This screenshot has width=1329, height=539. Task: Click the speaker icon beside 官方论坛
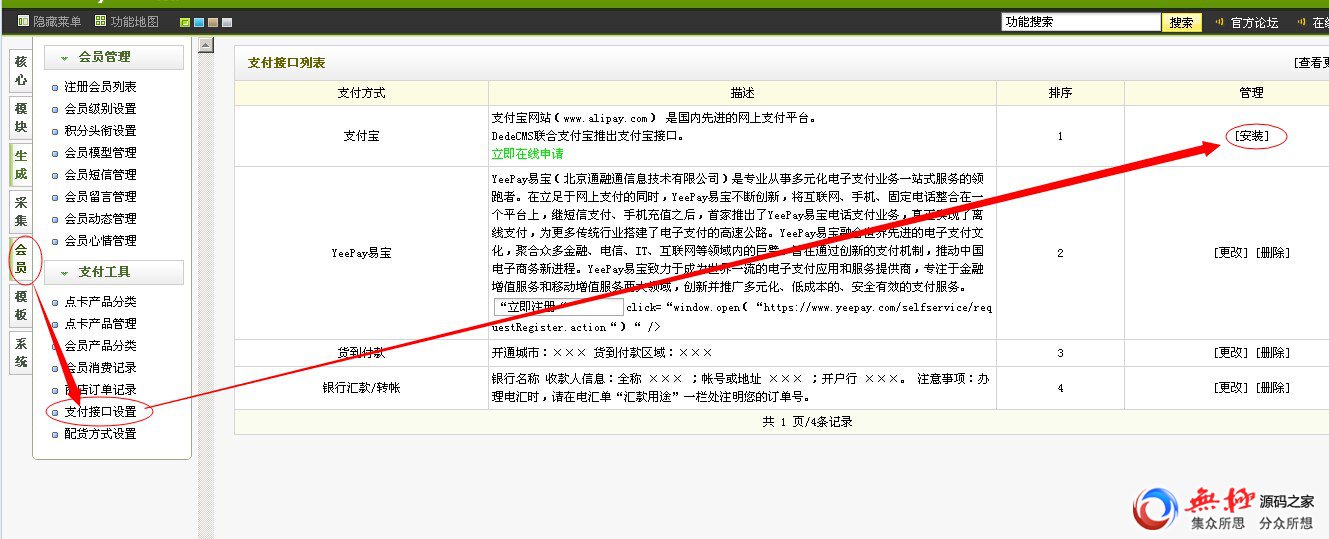[x=1219, y=22]
